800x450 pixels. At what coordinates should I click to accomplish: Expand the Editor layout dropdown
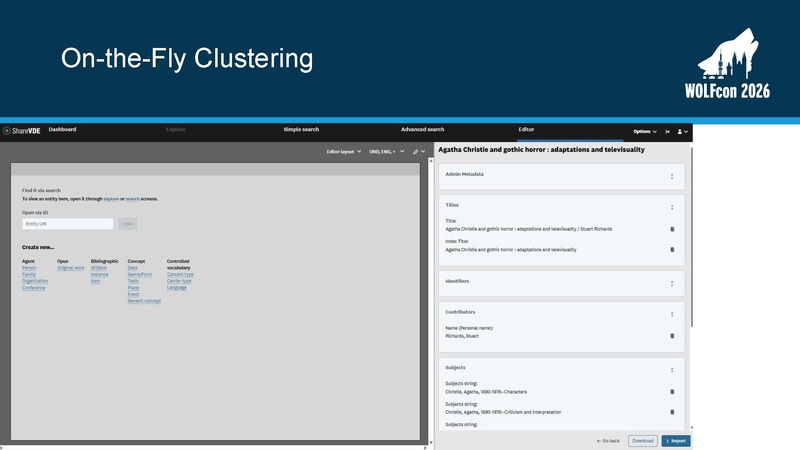tap(344, 152)
